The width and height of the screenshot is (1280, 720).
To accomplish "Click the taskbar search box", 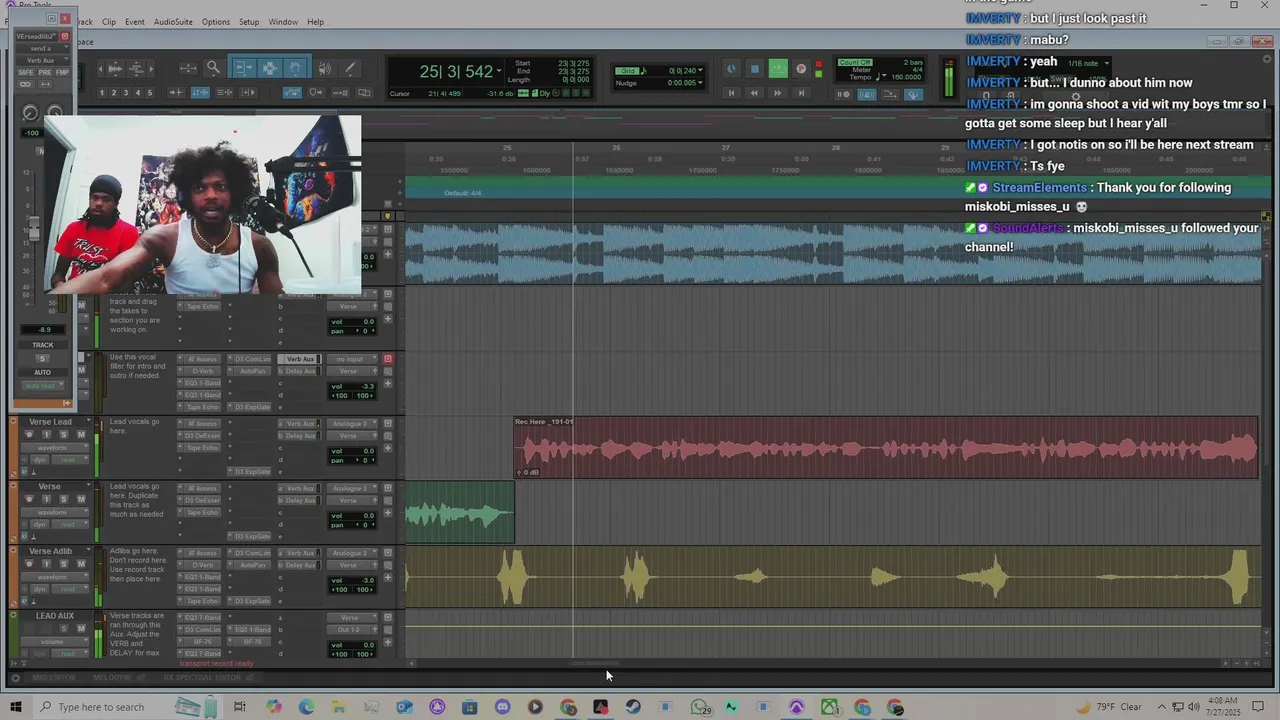I will pyautogui.click(x=100, y=707).
